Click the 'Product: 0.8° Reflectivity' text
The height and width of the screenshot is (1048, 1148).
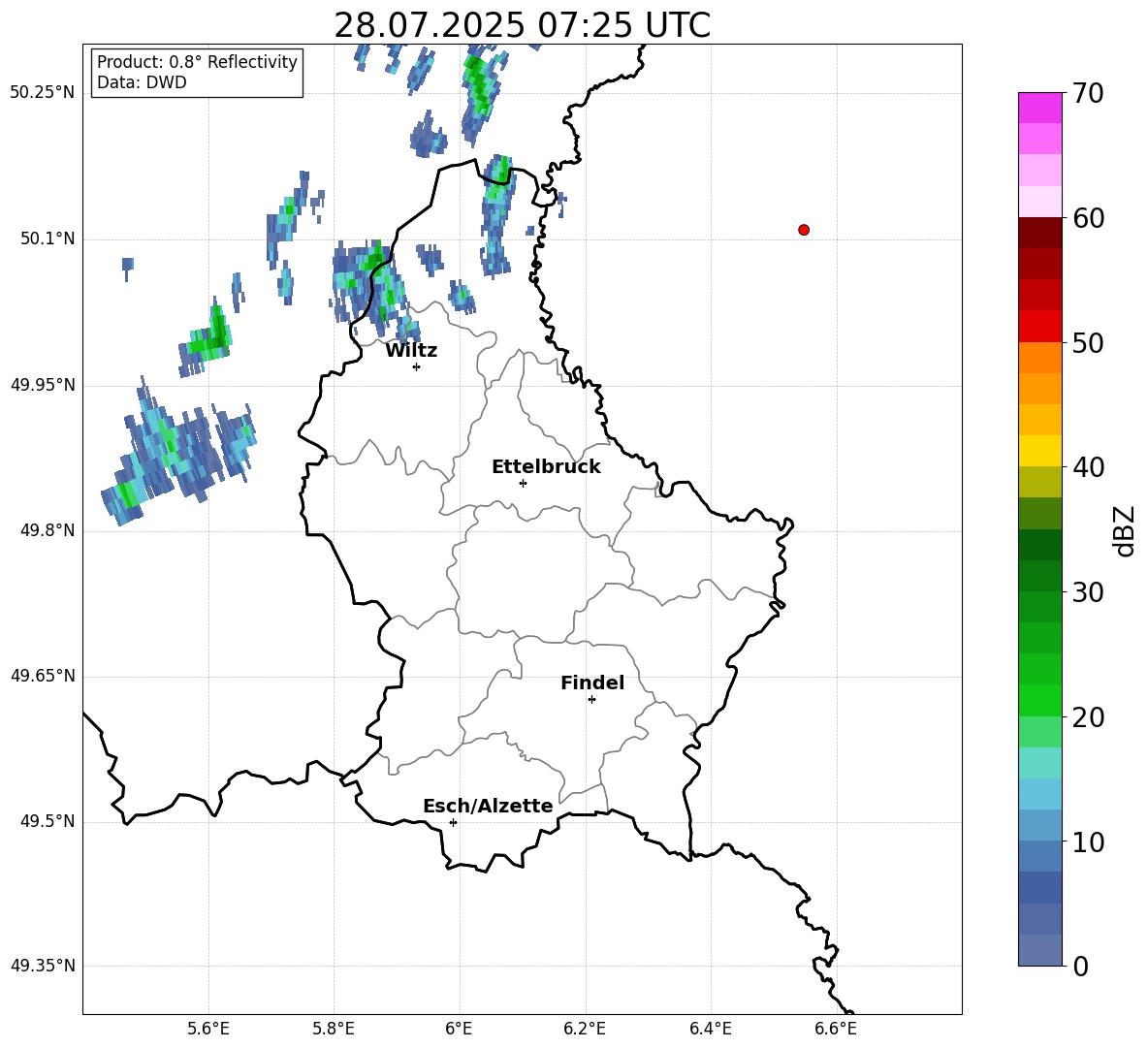[197, 61]
